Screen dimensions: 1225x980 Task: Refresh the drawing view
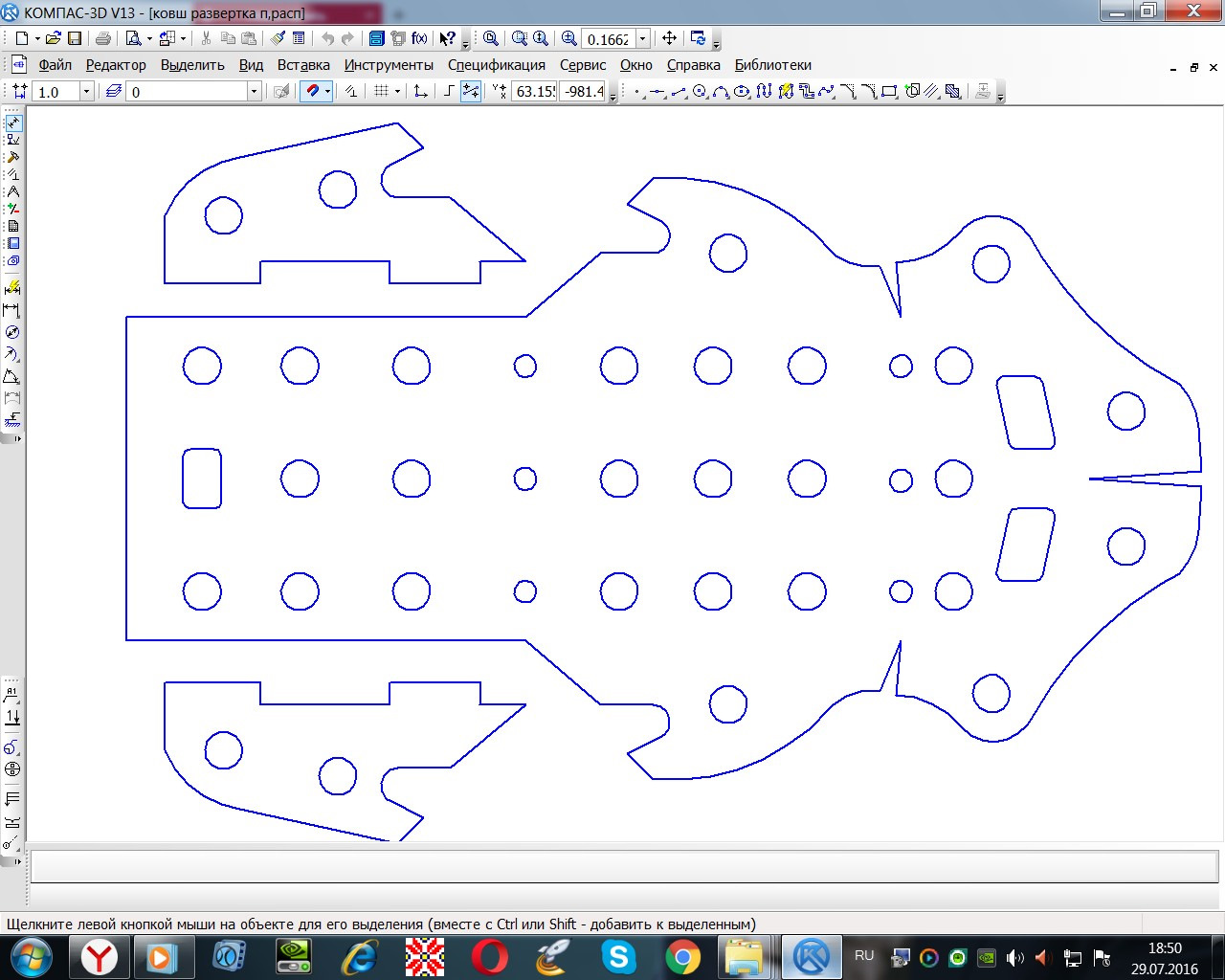(x=698, y=38)
